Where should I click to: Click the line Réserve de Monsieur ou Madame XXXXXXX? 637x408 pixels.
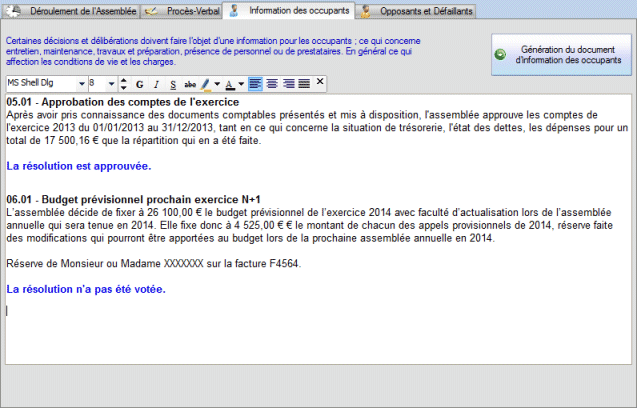coord(154,264)
